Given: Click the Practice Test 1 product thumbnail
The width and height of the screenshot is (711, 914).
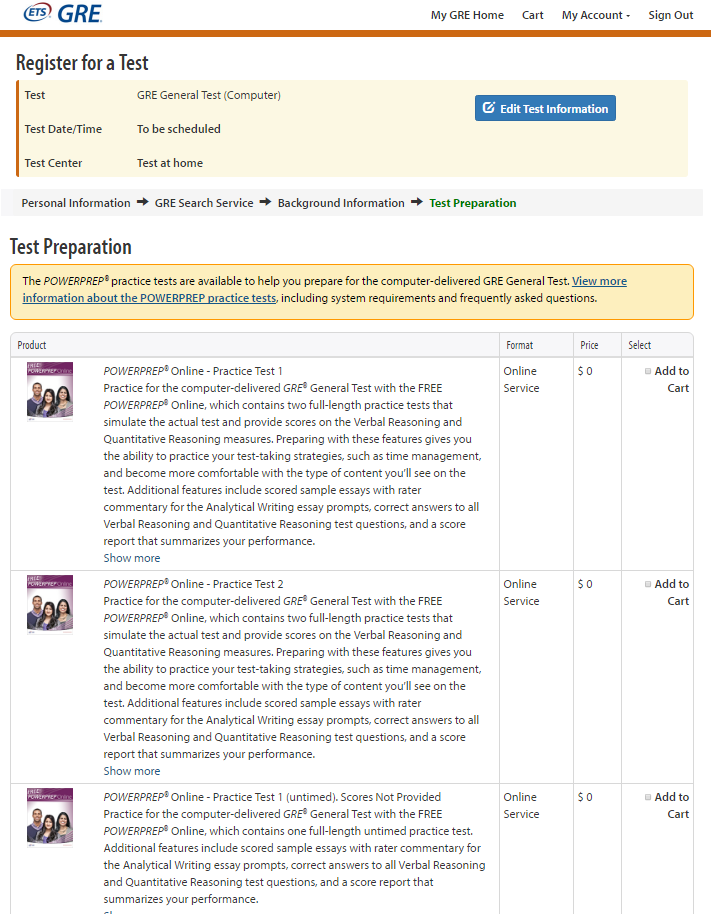Looking at the screenshot, I should (50, 391).
